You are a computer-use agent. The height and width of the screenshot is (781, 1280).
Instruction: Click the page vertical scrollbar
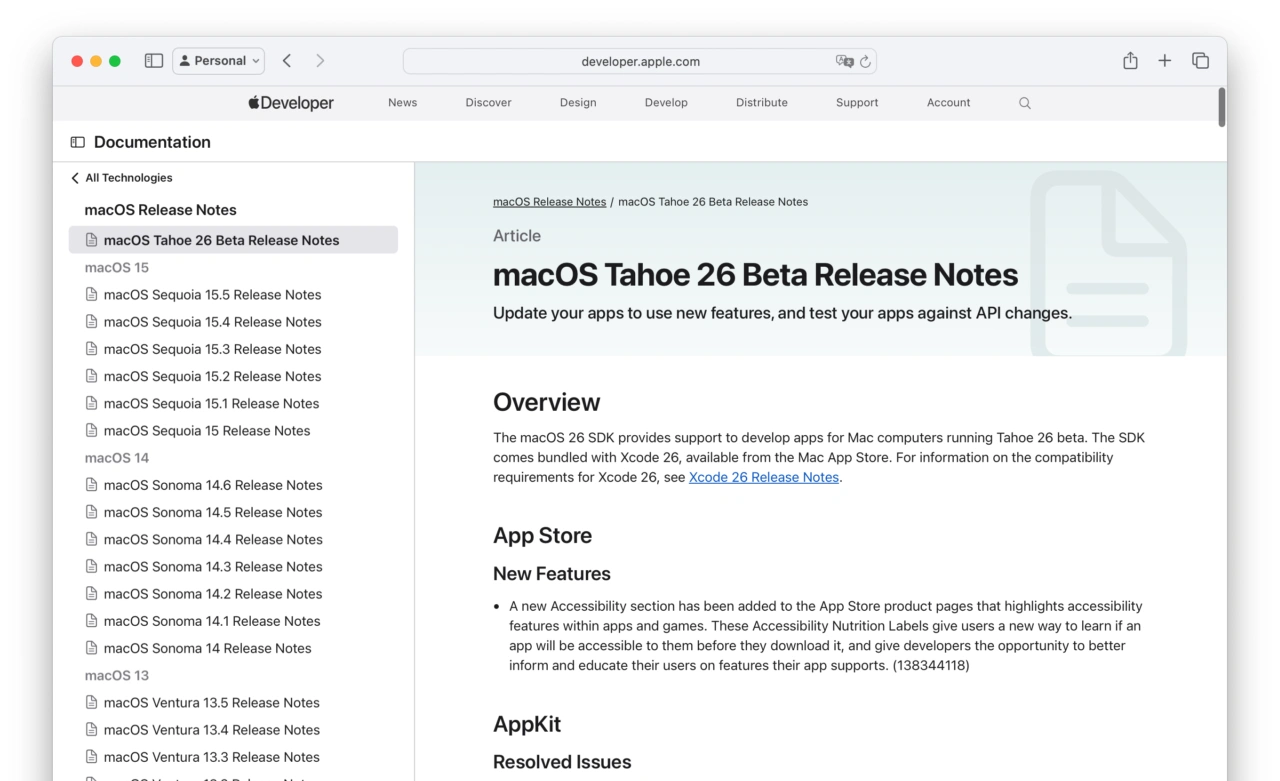(x=1221, y=108)
